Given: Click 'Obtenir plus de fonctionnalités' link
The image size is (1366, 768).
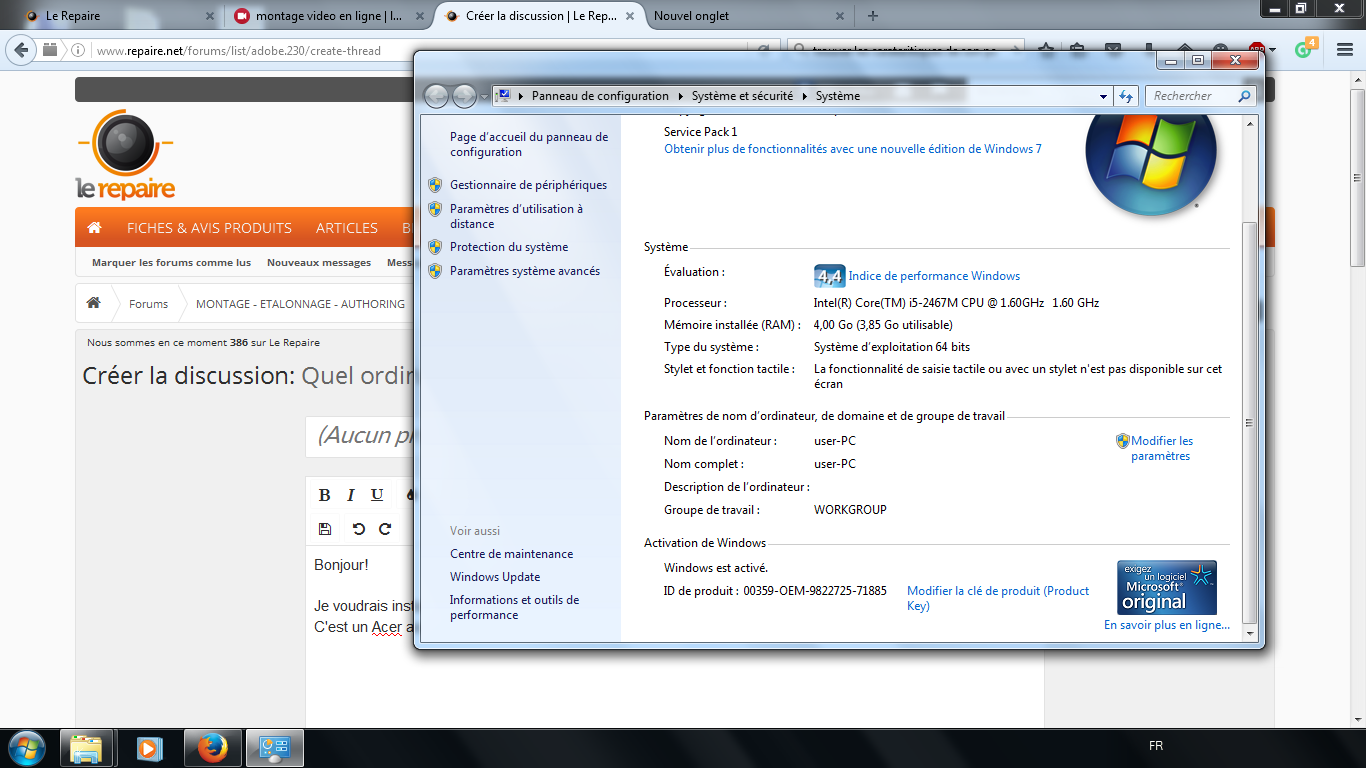Looking at the screenshot, I should click(853, 149).
